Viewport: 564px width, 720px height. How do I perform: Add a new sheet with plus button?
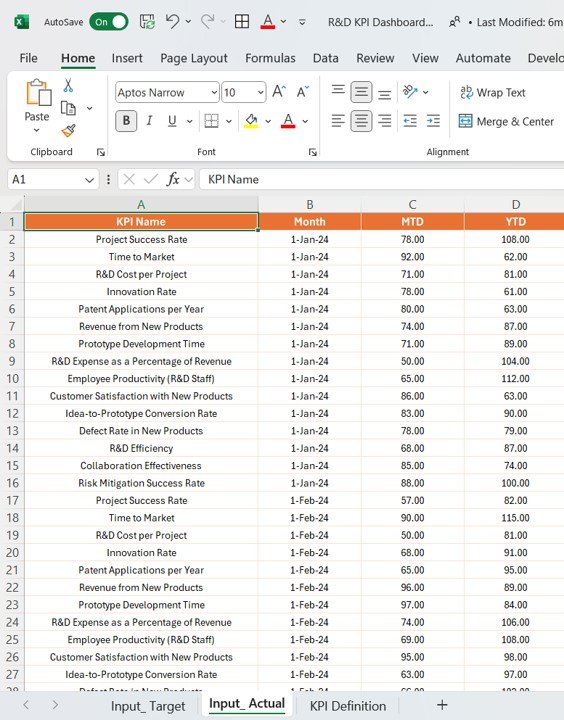(x=442, y=705)
